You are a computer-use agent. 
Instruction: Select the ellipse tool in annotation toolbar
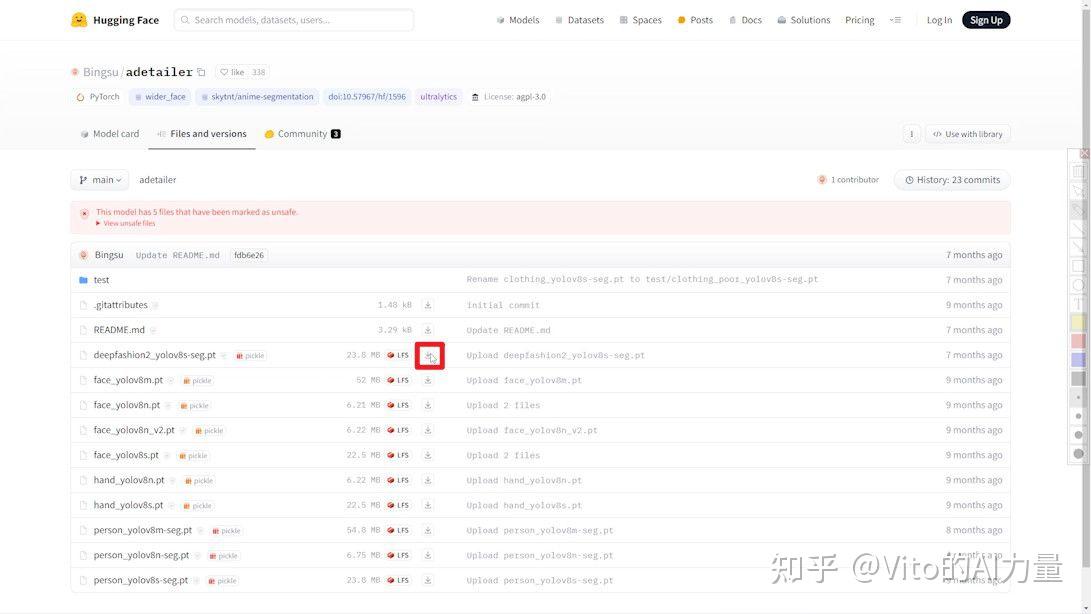pos(1078,285)
